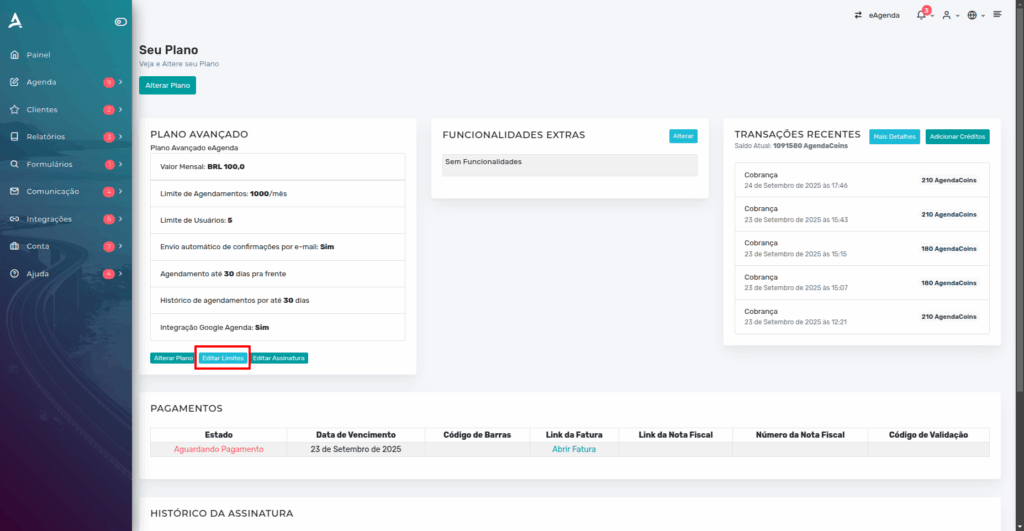1024x531 pixels.
Task: Expand the Relatórios sidebar chevron
Action: pos(121,137)
